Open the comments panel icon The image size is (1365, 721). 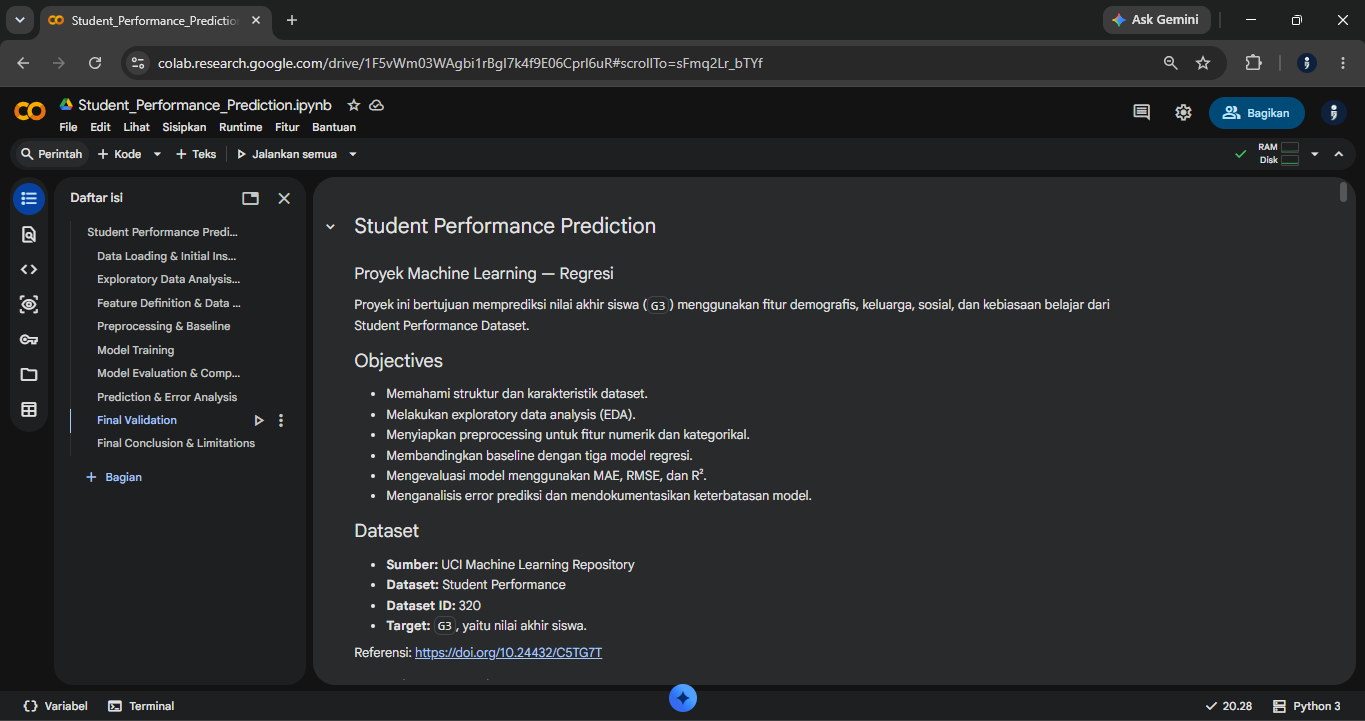click(1141, 112)
